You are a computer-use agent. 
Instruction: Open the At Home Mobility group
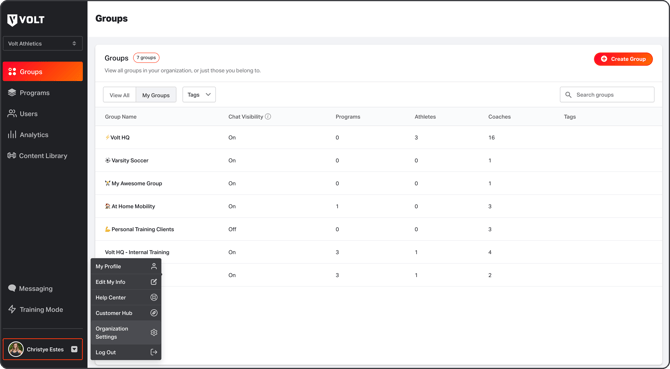coord(379,206)
